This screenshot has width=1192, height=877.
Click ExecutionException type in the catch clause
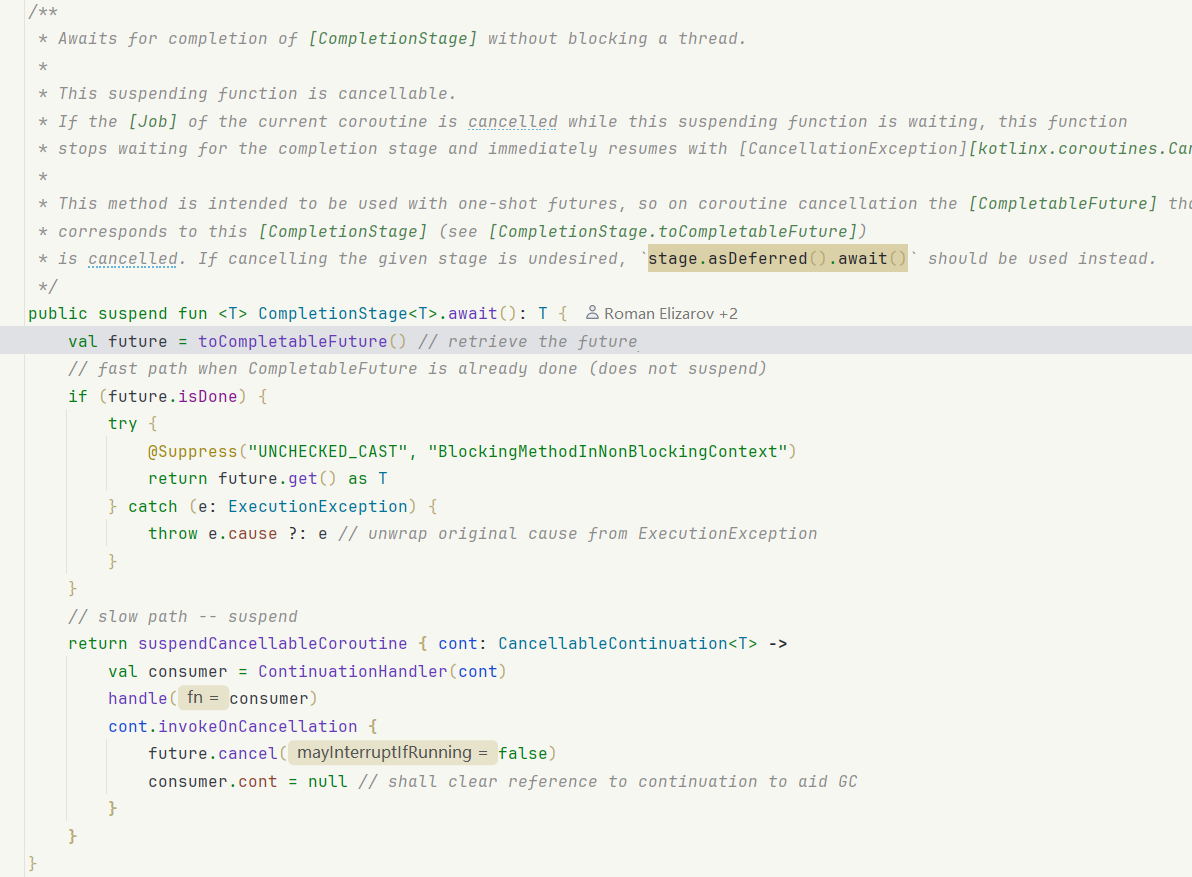pos(318,506)
